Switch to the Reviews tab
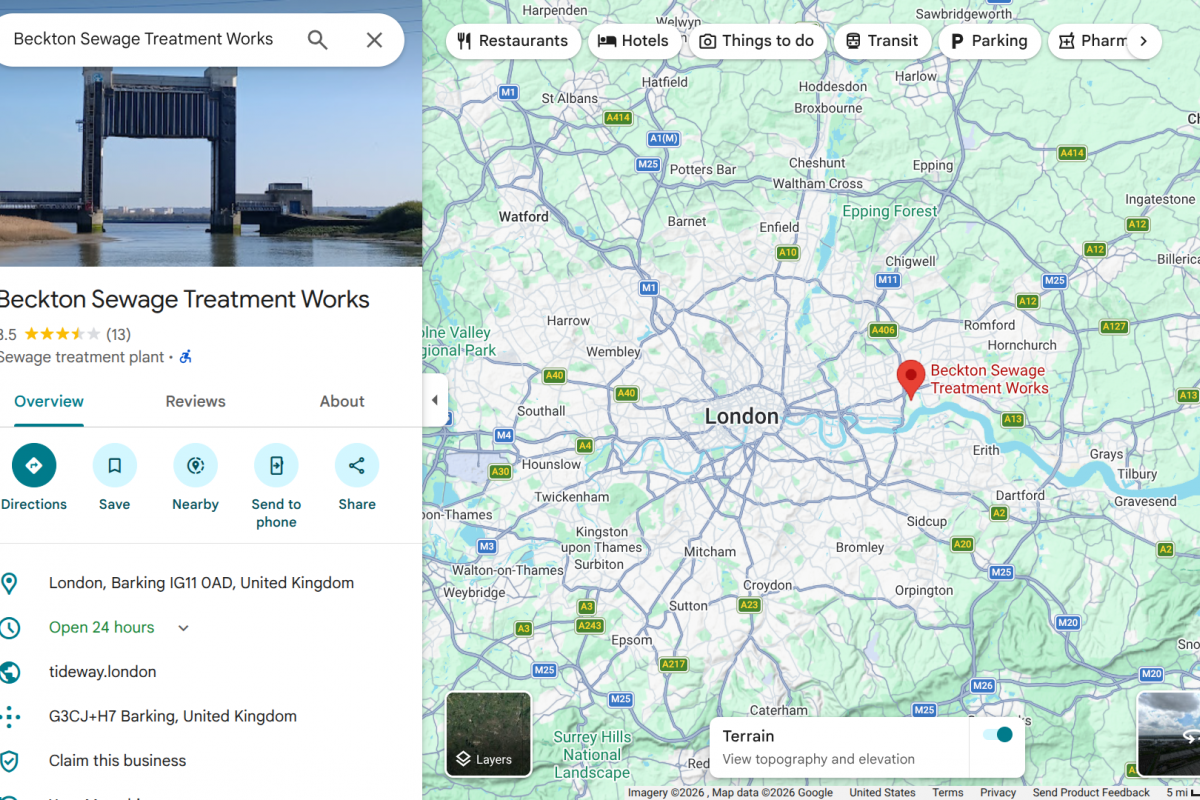 point(195,401)
